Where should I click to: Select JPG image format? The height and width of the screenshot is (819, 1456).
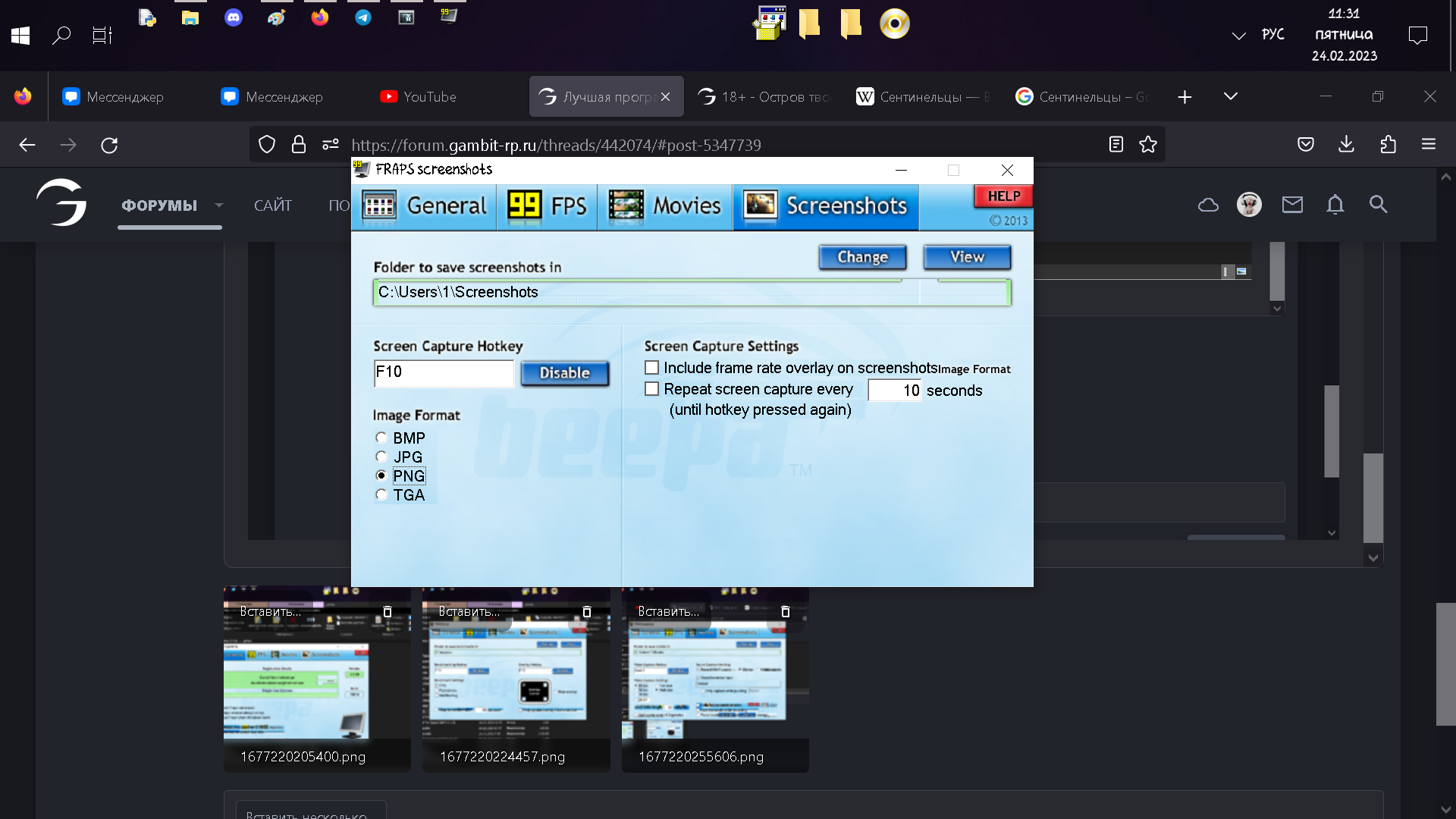tap(381, 457)
